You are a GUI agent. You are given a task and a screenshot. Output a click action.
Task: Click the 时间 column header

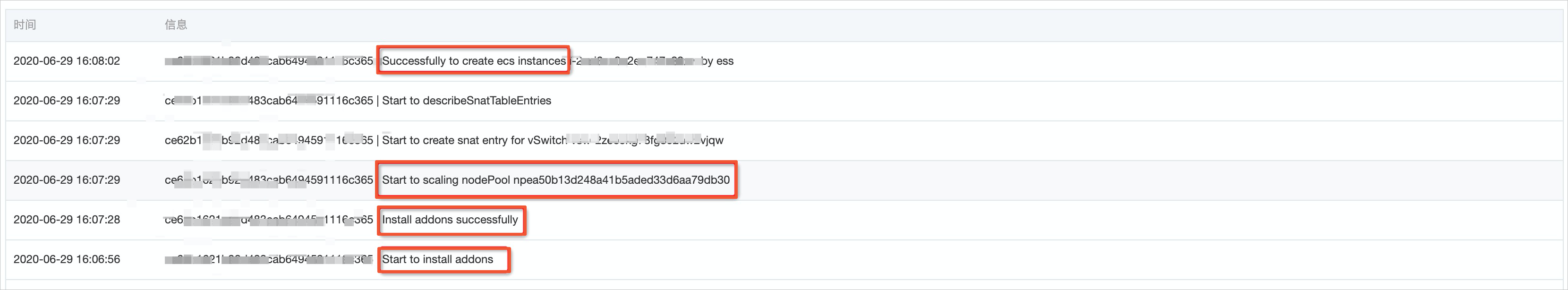(25, 25)
